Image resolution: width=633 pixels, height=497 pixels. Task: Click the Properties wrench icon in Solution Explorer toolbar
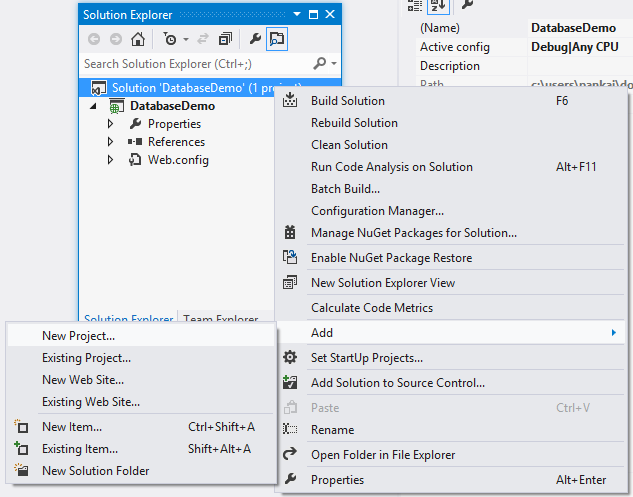[x=255, y=39]
